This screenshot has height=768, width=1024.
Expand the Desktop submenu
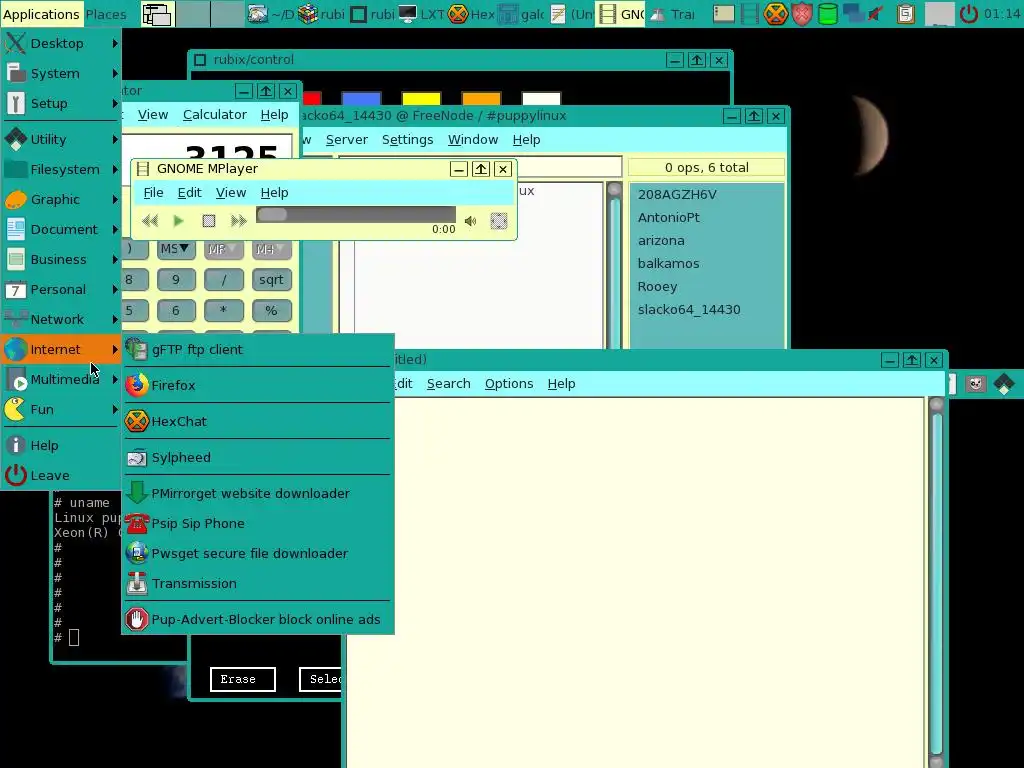[61, 43]
